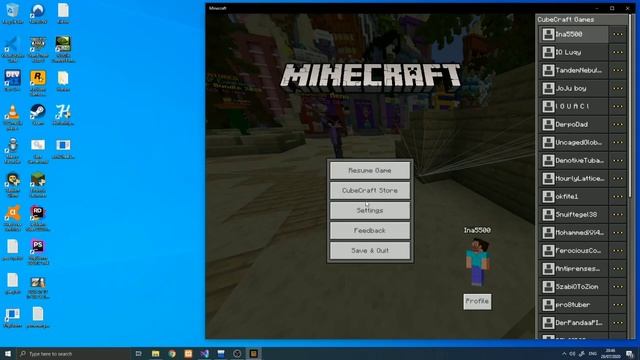
Task: Select player UncagedBlob... in list
Action: coord(573,142)
